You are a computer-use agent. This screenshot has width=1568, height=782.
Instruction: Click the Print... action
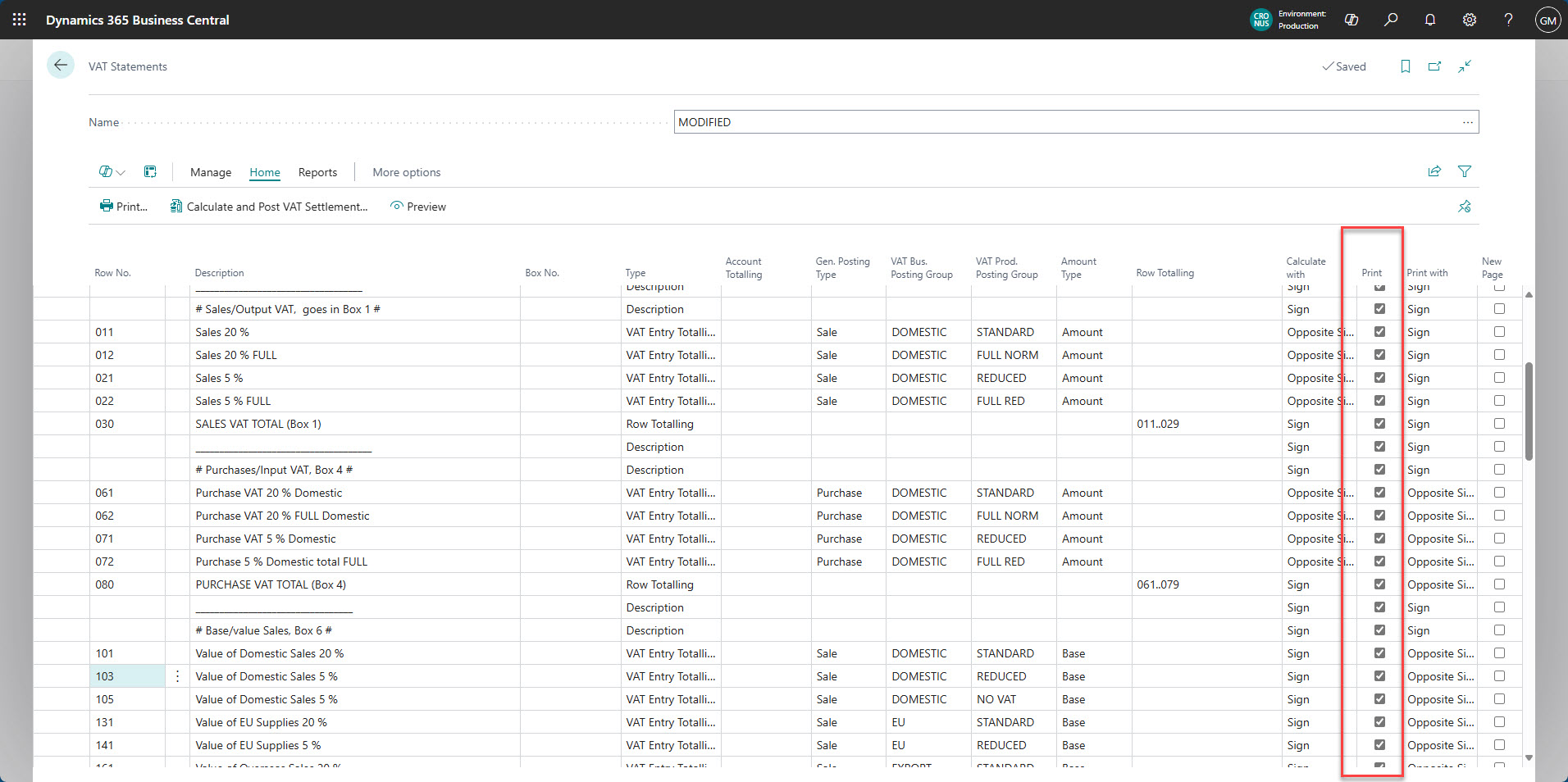[124, 207]
